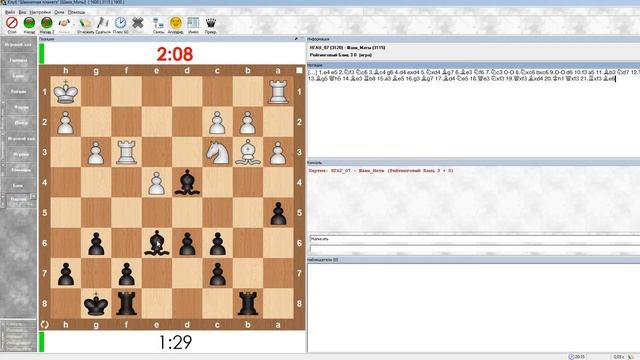Screen dimensions: 640x360
Task: Click the clock icon in the status bar
Action: click(571, 357)
